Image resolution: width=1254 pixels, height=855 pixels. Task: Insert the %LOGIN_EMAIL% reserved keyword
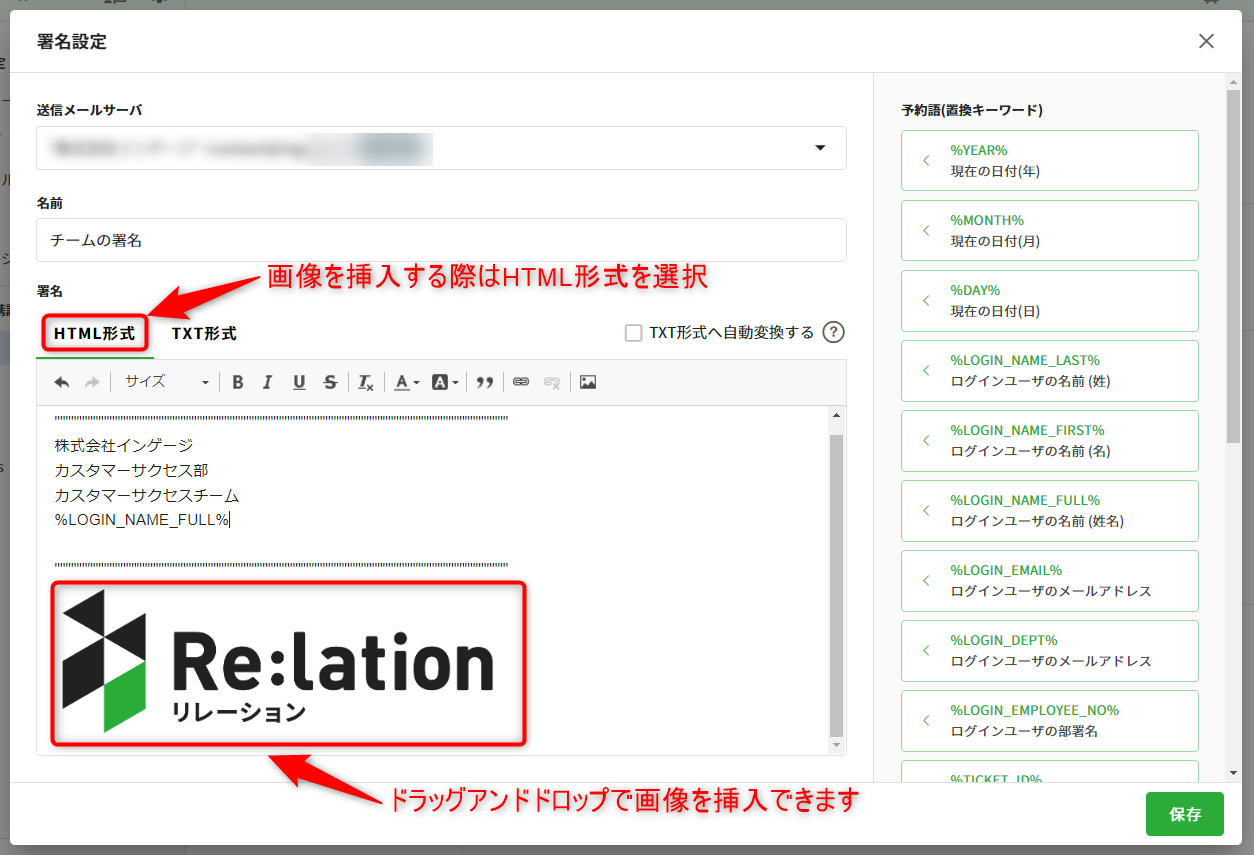pos(1049,580)
